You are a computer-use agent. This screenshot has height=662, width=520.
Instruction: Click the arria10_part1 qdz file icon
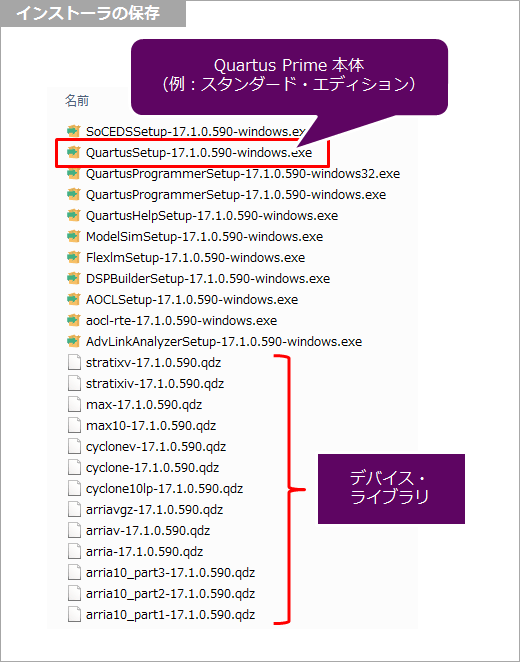pyautogui.click(x=74, y=614)
